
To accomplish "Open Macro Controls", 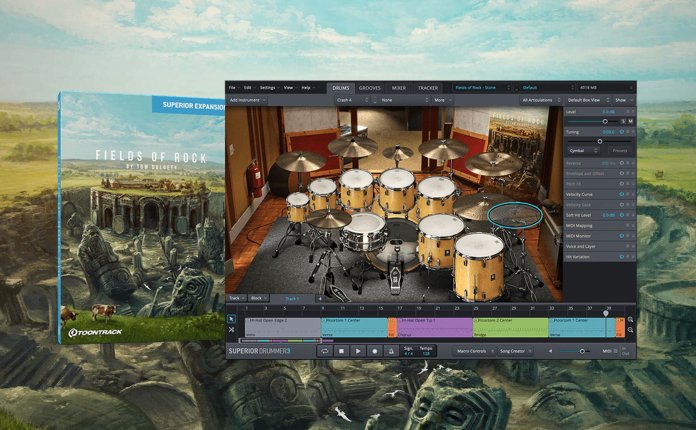I will click(x=473, y=351).
